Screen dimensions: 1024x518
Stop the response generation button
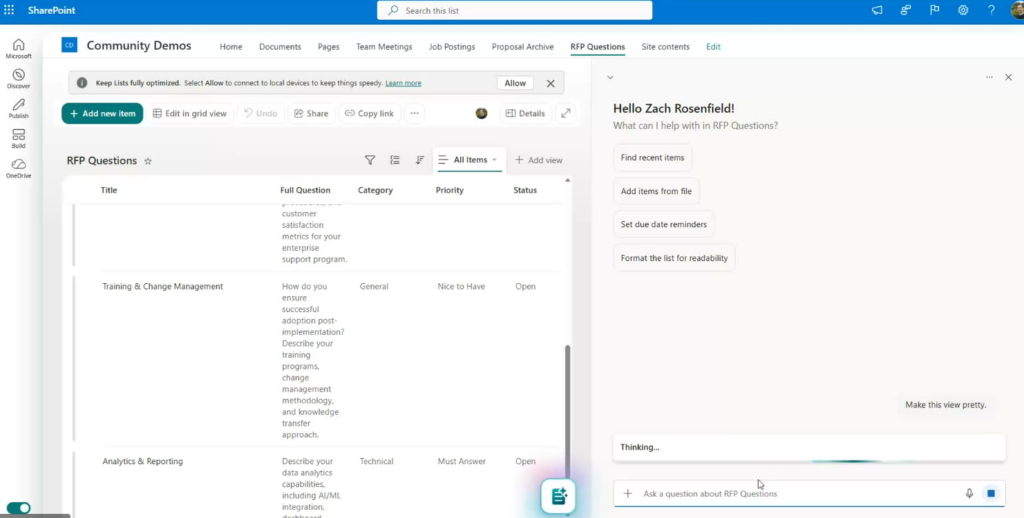tap(991, 493)
